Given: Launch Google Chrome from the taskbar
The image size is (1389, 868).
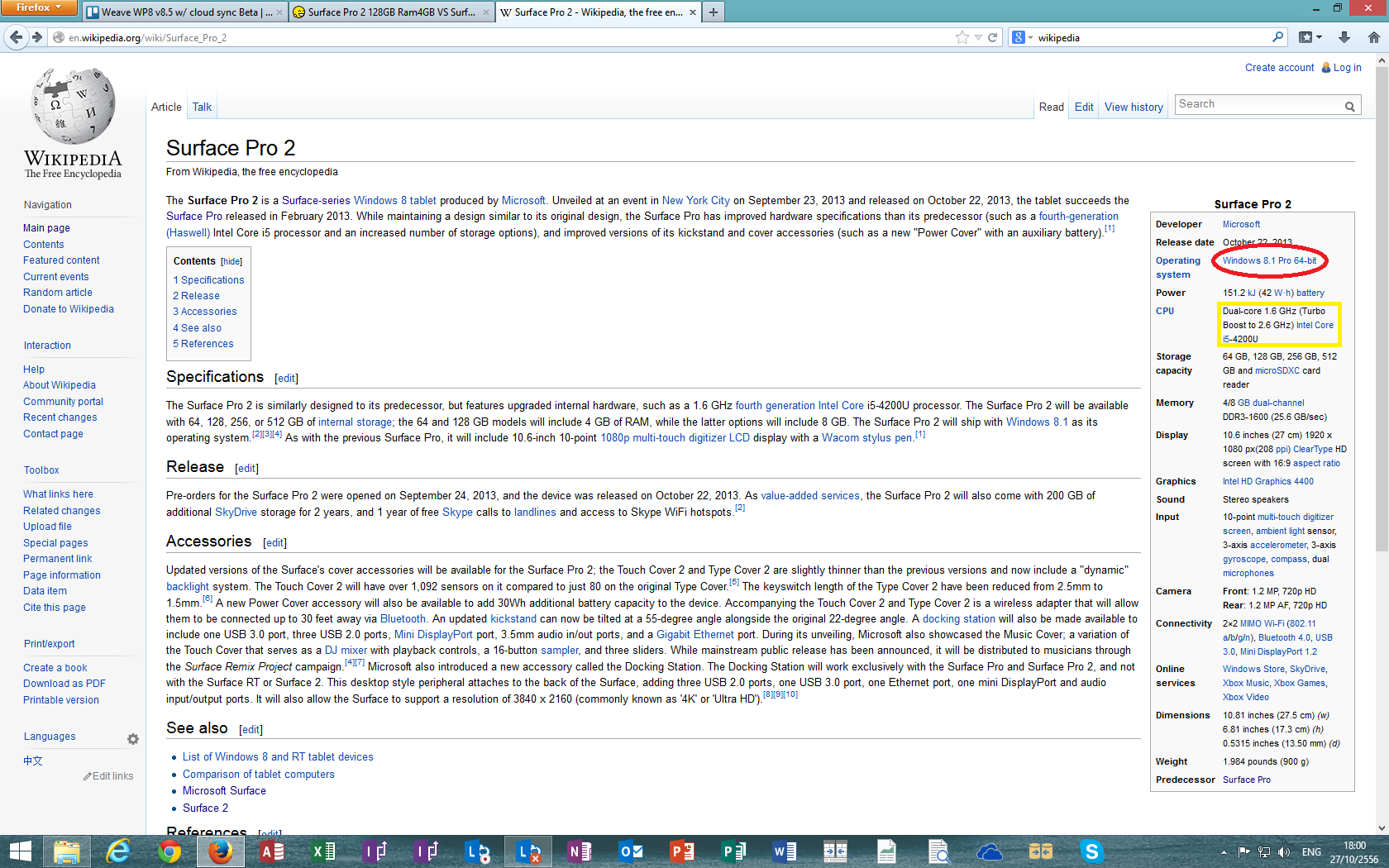Looking at the screenshot, I should point(169,851).
